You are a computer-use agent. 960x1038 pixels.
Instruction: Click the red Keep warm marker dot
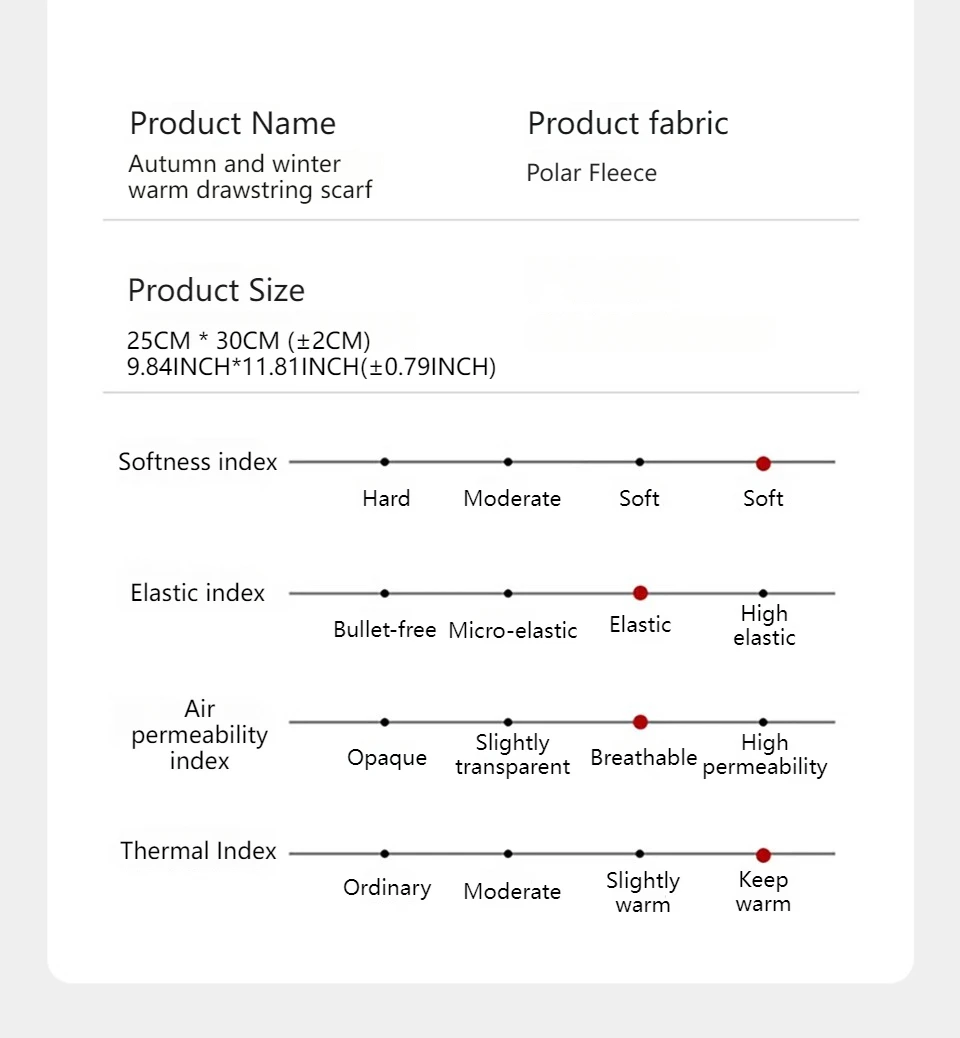pyautogui.click(x=763, y=855)
